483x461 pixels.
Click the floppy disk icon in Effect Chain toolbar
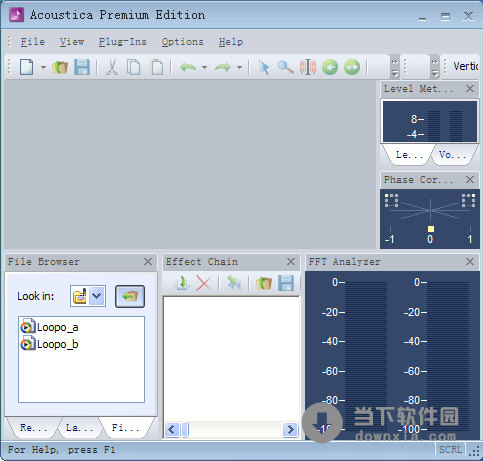click(x=286, y=283)
